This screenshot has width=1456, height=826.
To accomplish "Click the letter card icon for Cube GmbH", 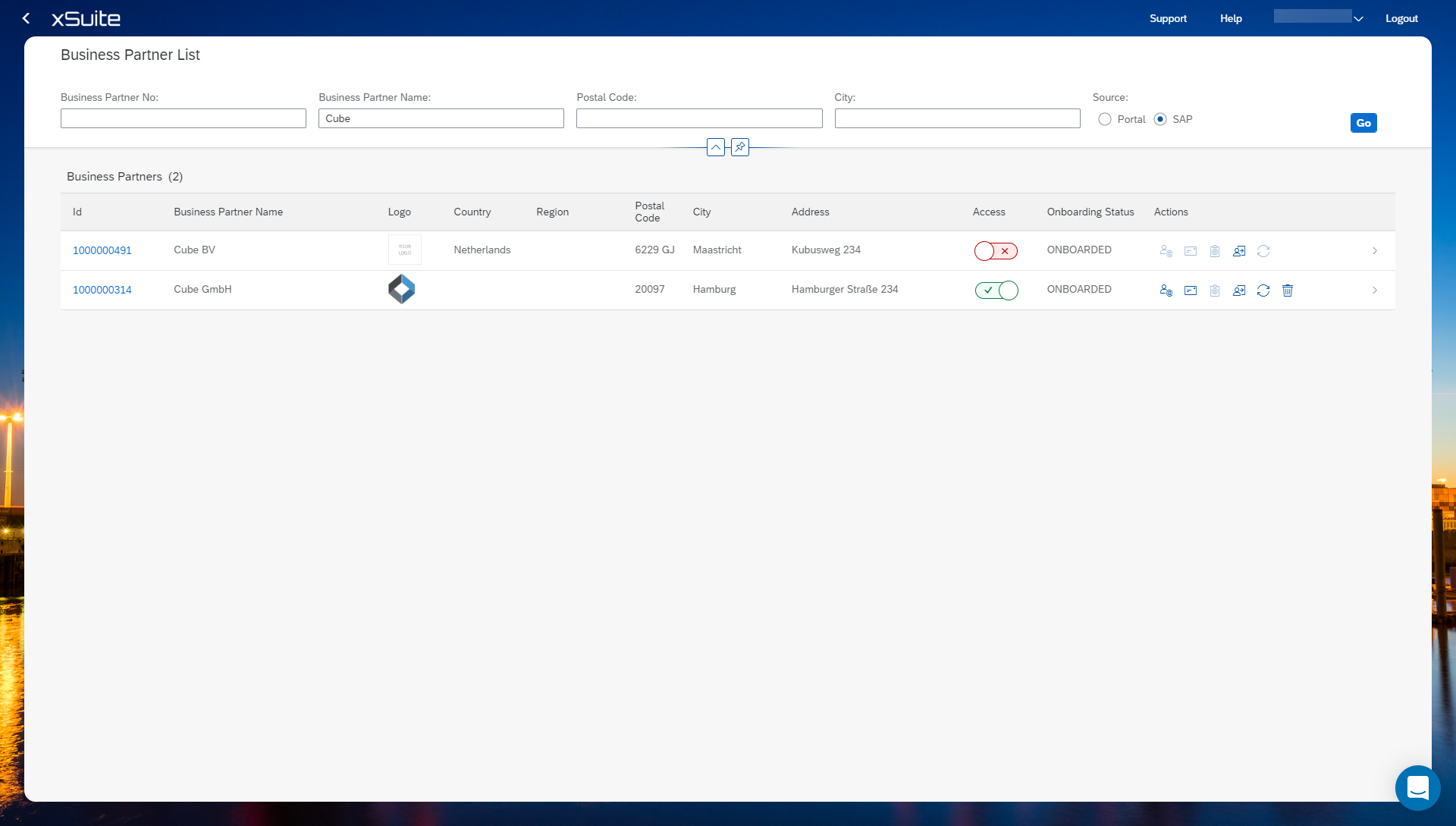I will (1191, 291).
